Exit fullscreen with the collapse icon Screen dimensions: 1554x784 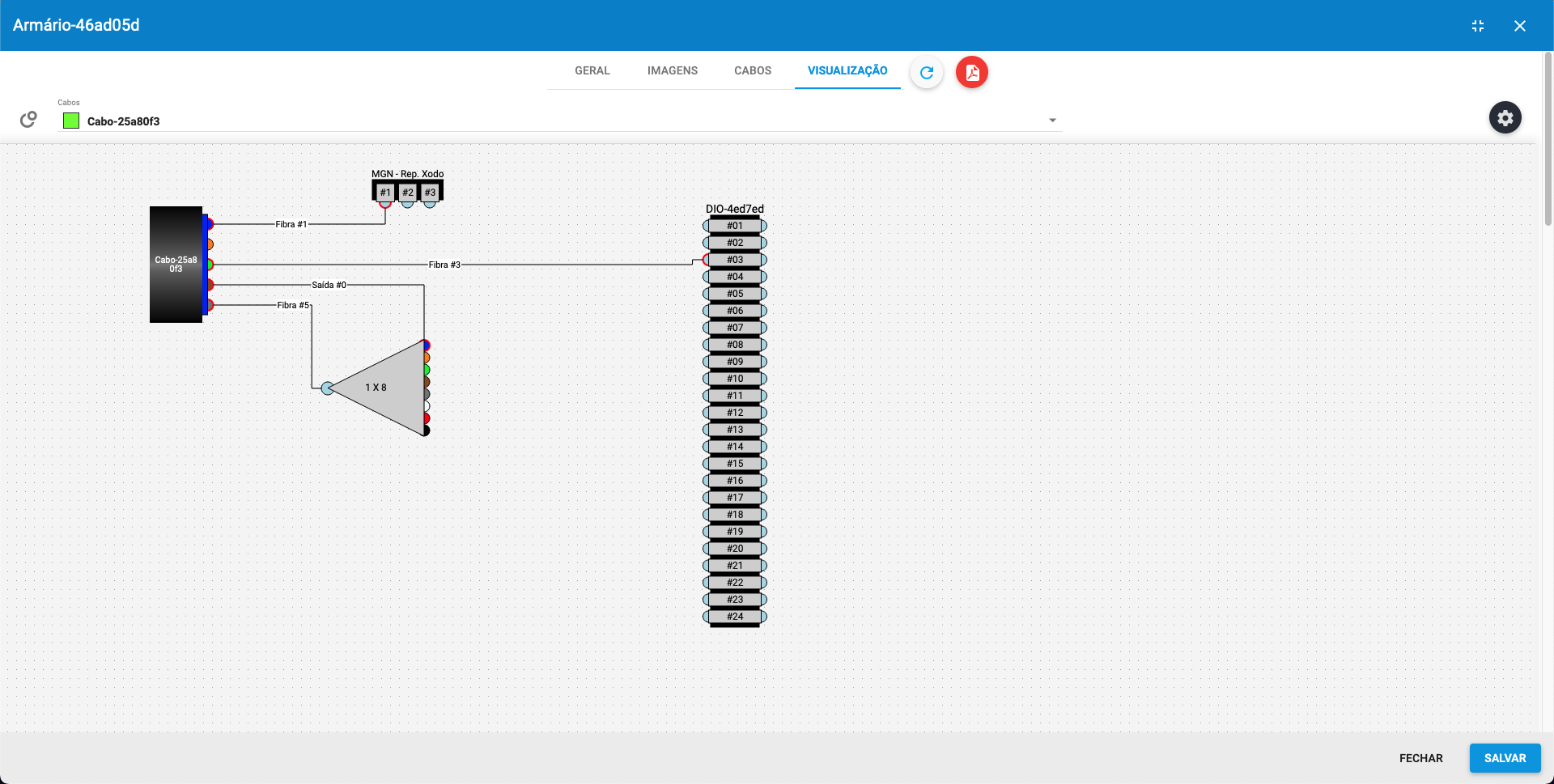(1478, 26)
